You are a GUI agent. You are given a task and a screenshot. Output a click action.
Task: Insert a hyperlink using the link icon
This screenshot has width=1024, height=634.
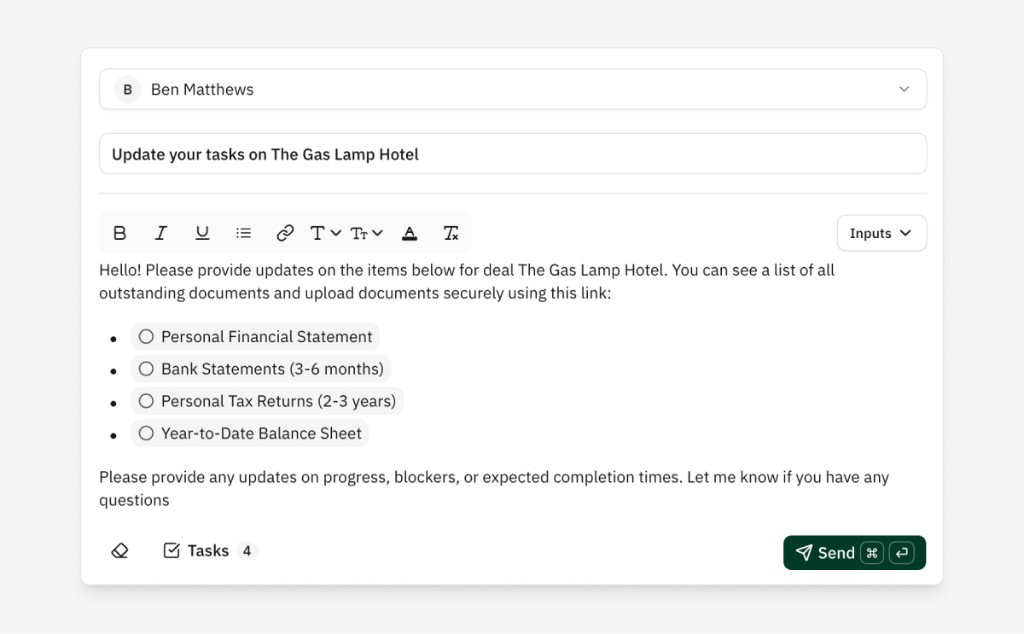click(285, 233)
